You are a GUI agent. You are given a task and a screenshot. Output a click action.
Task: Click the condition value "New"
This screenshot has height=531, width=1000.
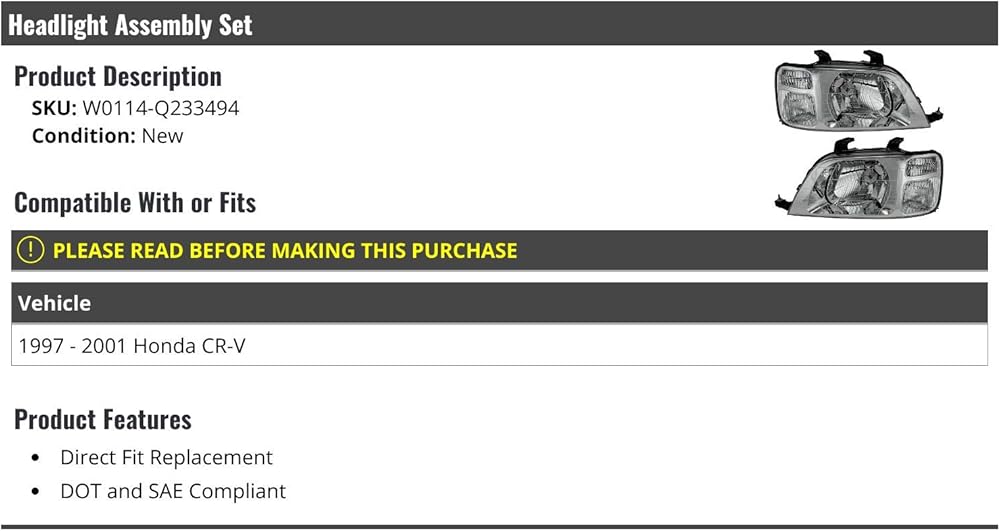coord(163,135)
